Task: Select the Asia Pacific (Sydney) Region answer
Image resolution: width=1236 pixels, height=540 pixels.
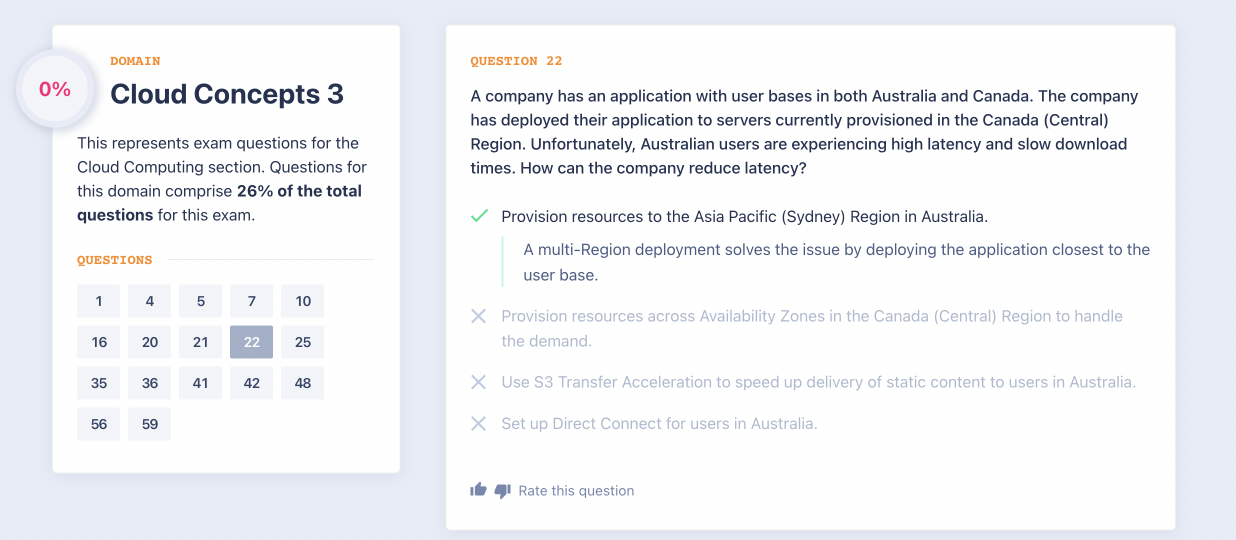Action: [x=744, y=216]
